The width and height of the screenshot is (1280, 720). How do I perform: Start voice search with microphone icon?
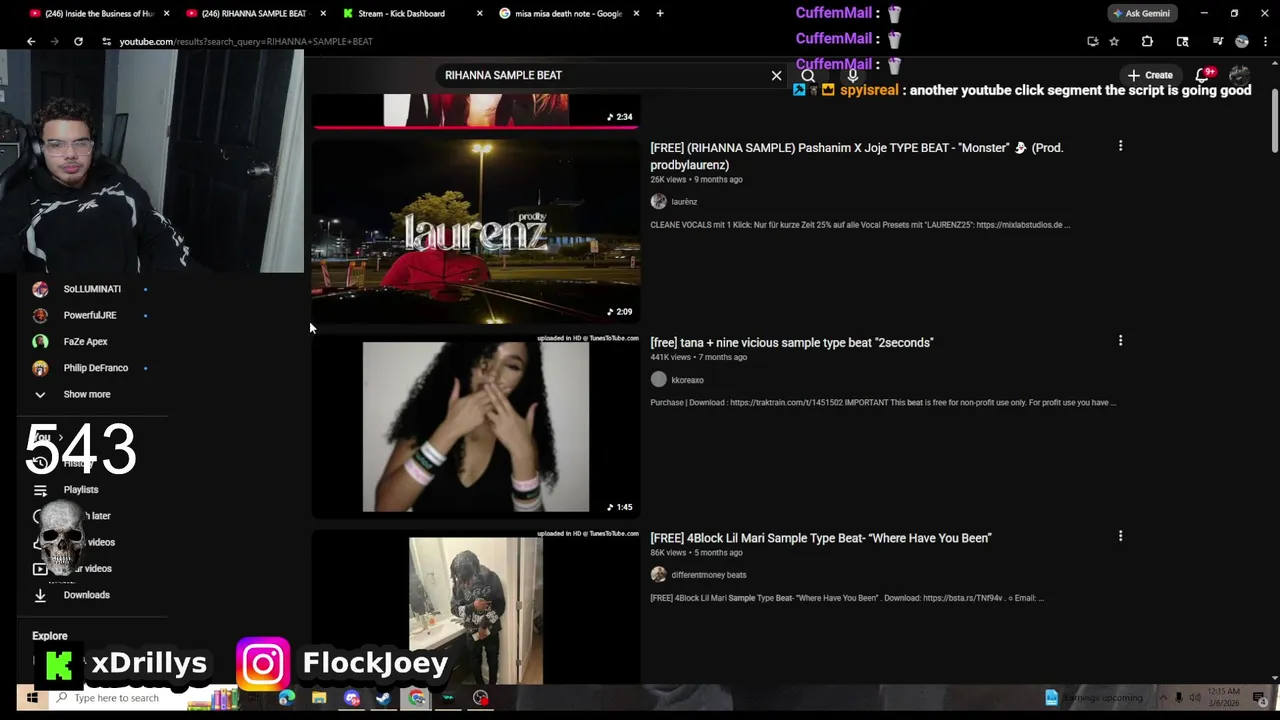pos(853,76)
